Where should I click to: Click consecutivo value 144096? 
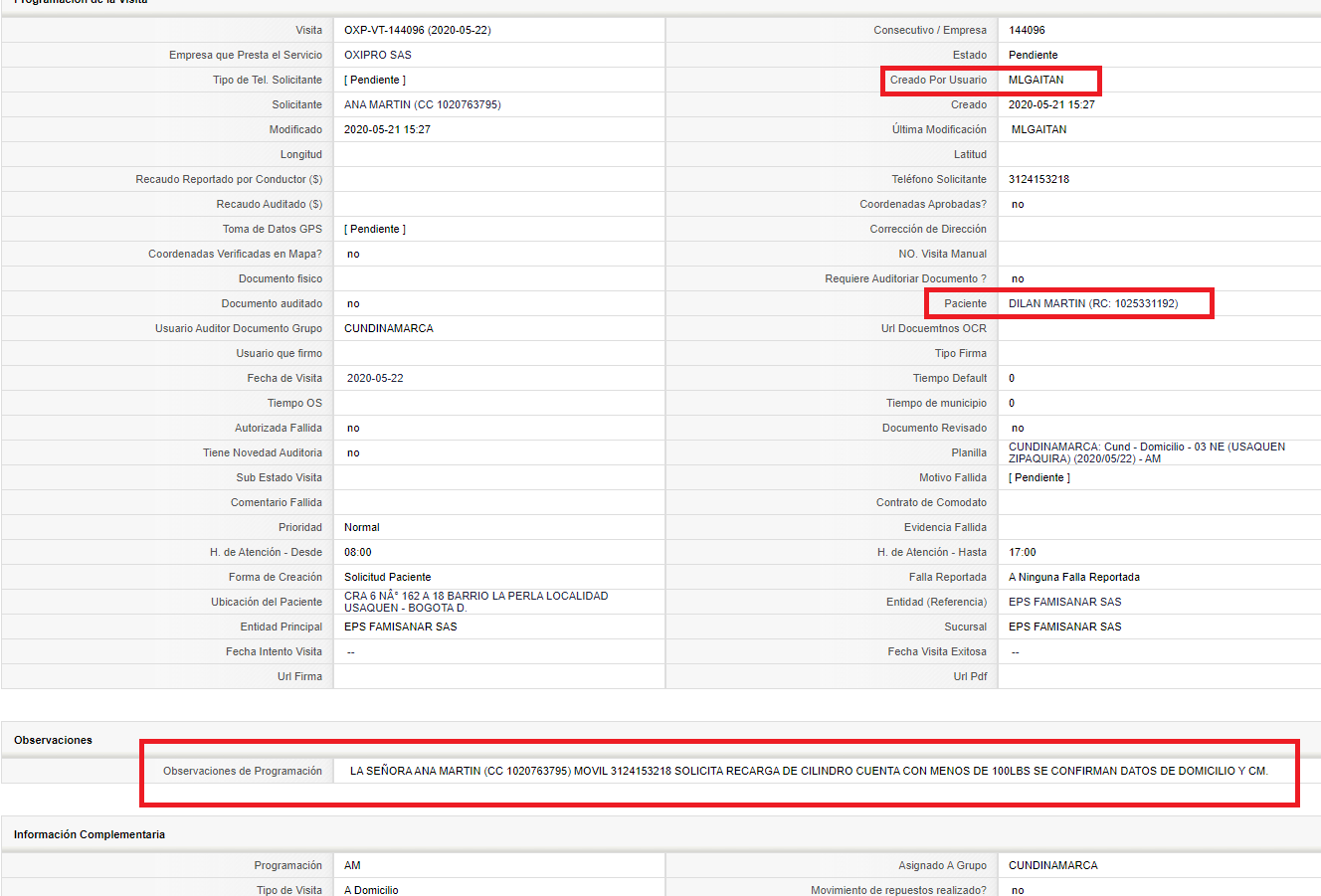[x=1027, y=30]
